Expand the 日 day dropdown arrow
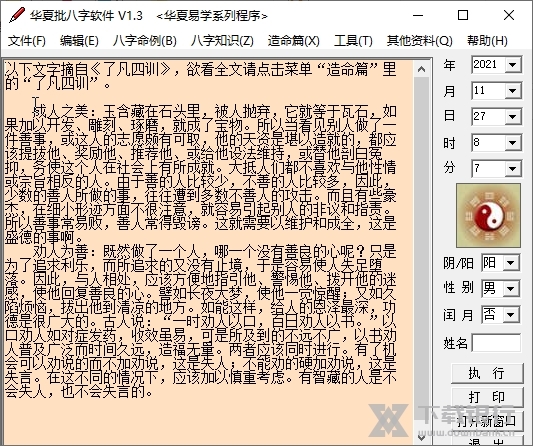Viewport: 533px width, 446px height. 513,117
